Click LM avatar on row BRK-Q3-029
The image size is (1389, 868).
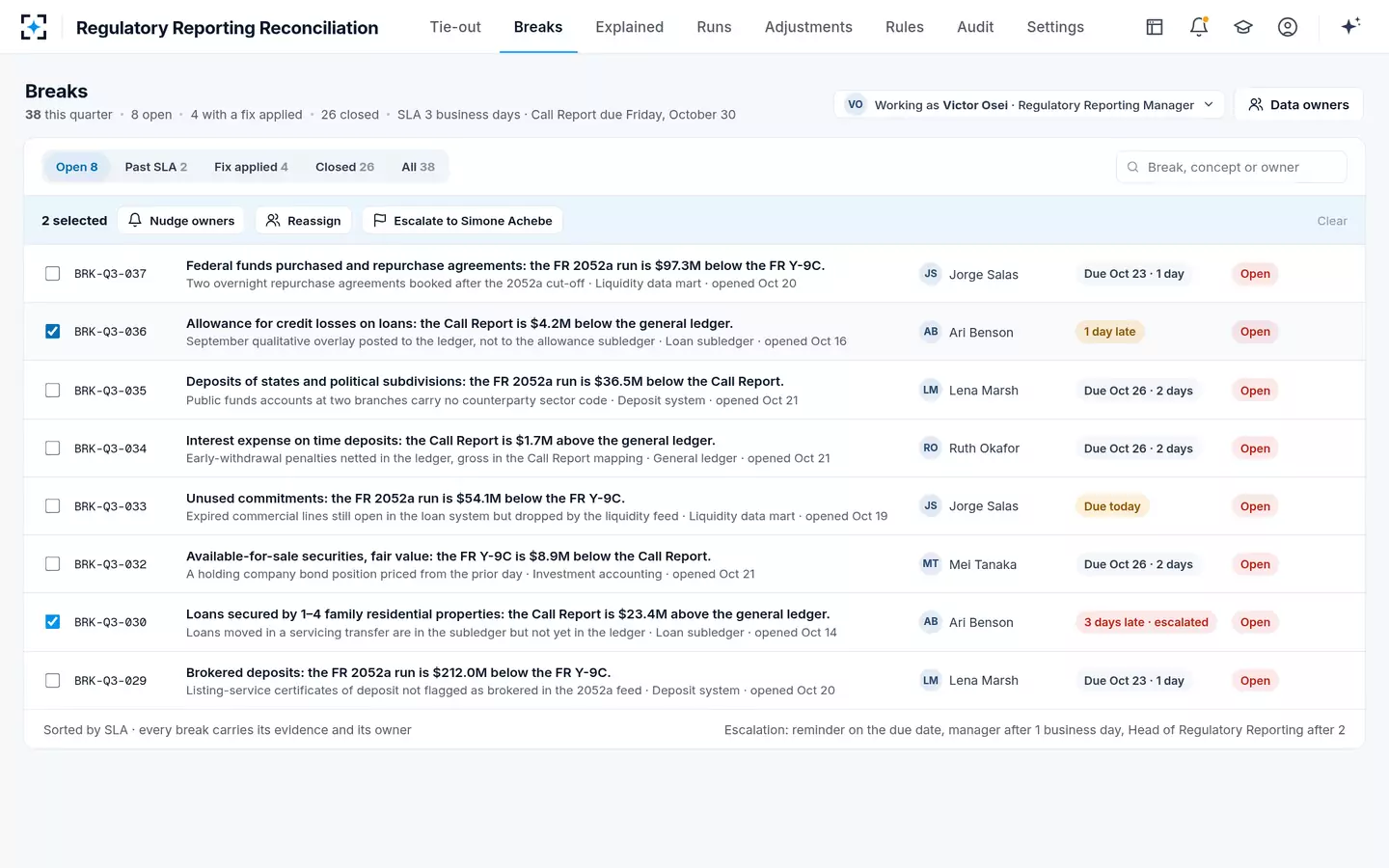(931, 681)
